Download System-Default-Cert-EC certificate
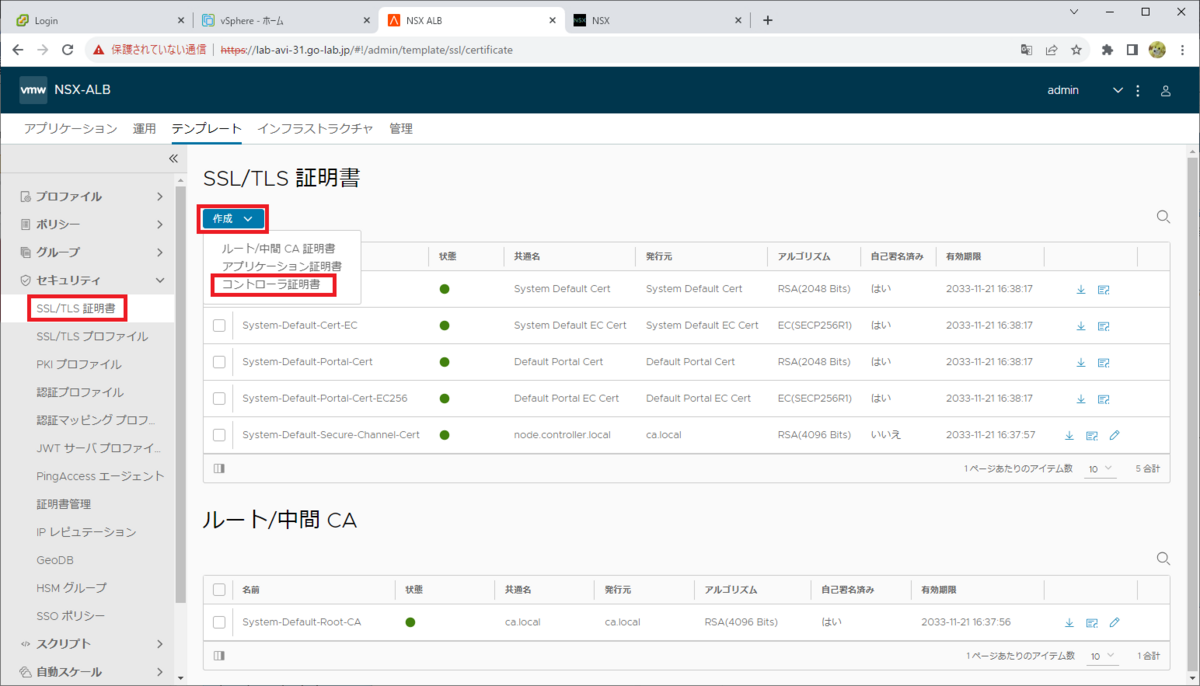The height and width of the screenshot is (686, 1200). tap(1081, 326)
